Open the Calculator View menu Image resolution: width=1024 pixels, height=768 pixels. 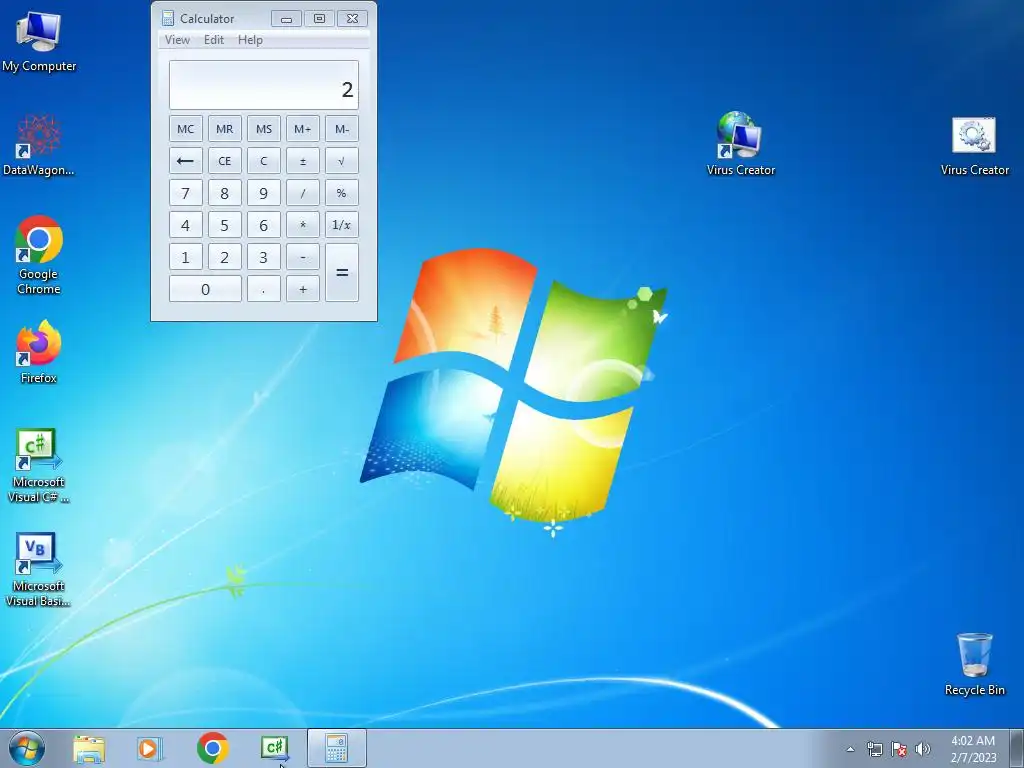[177, 40]
